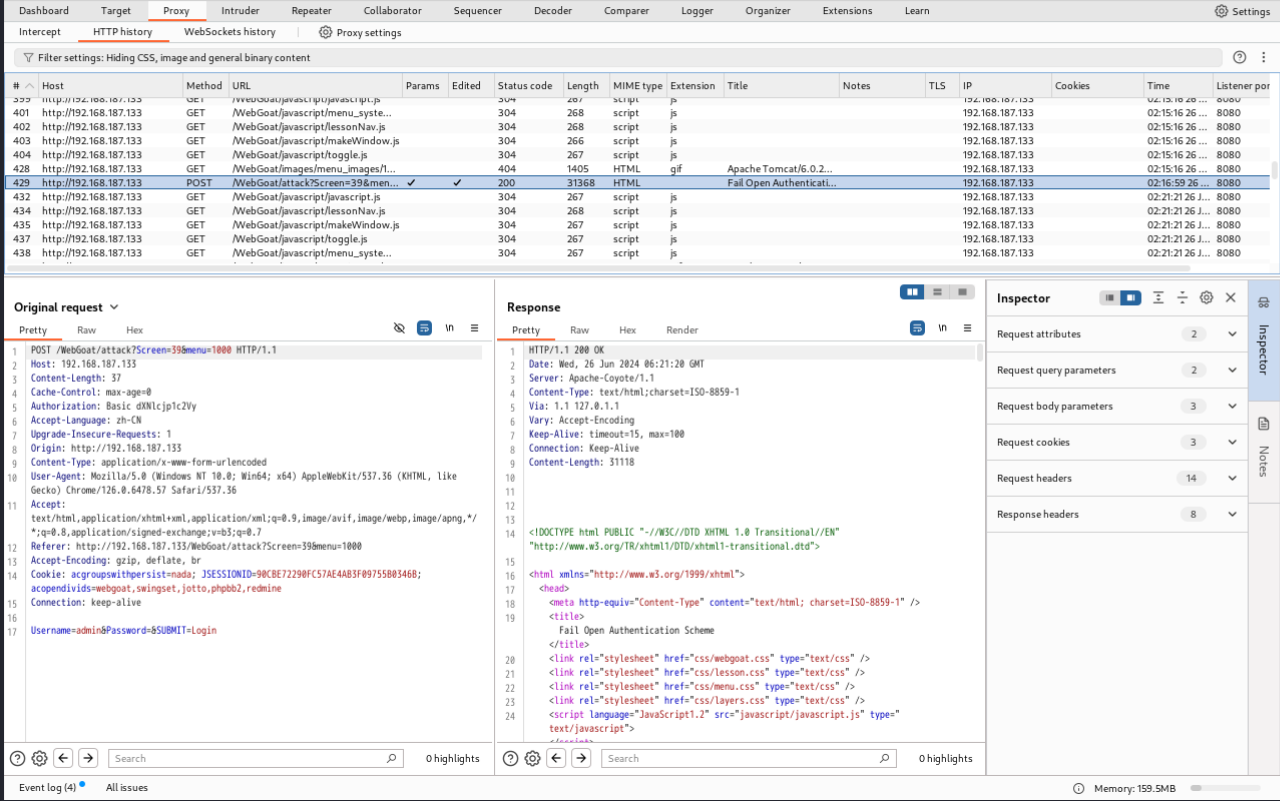
Task: Expand Request body parameters section
Action: pyautogui.click(x=1232, y=406)
